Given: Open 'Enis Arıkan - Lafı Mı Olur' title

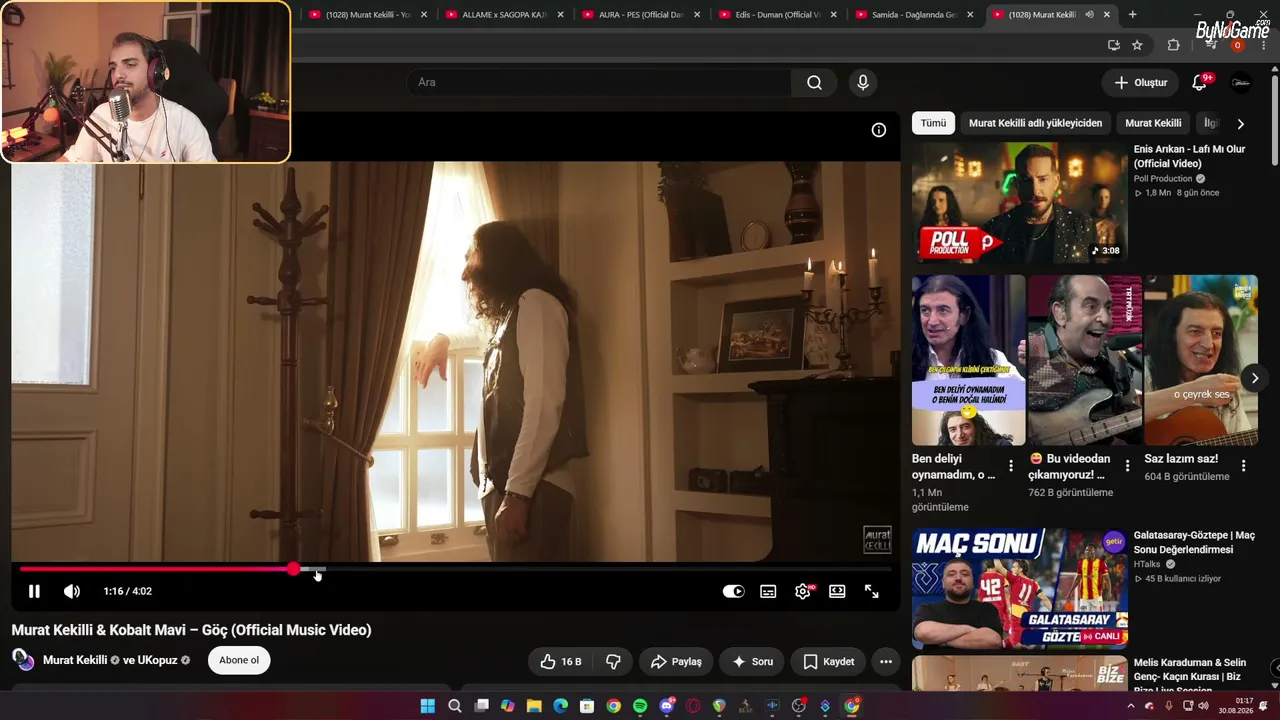Looking at the screenshot, I should 1189,156.
